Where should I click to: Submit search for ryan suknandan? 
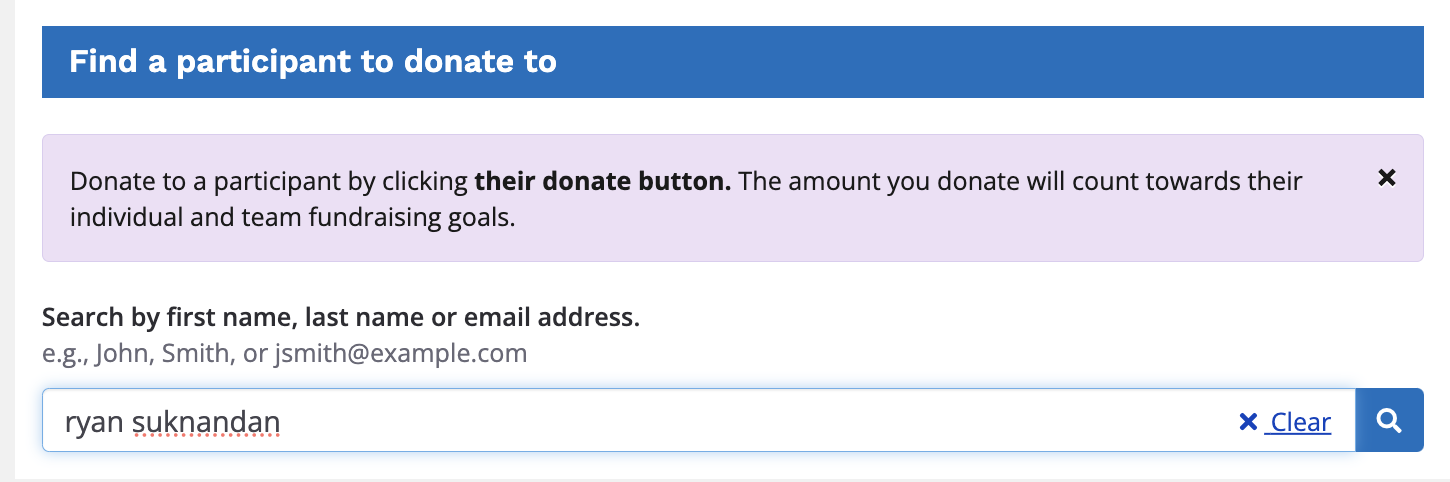(1389, 420)
